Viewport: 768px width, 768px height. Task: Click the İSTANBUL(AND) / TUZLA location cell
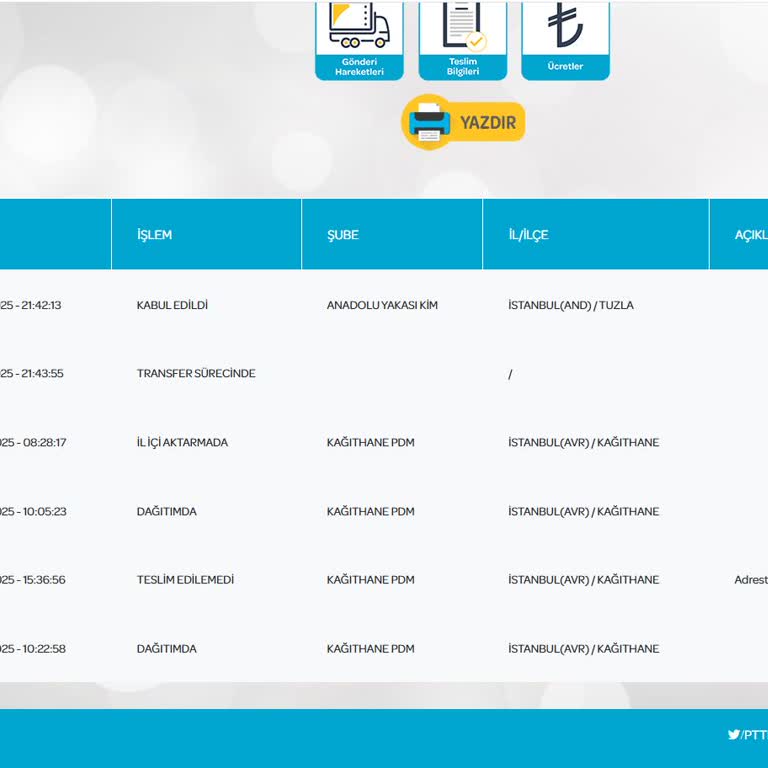tap(570, 305)
